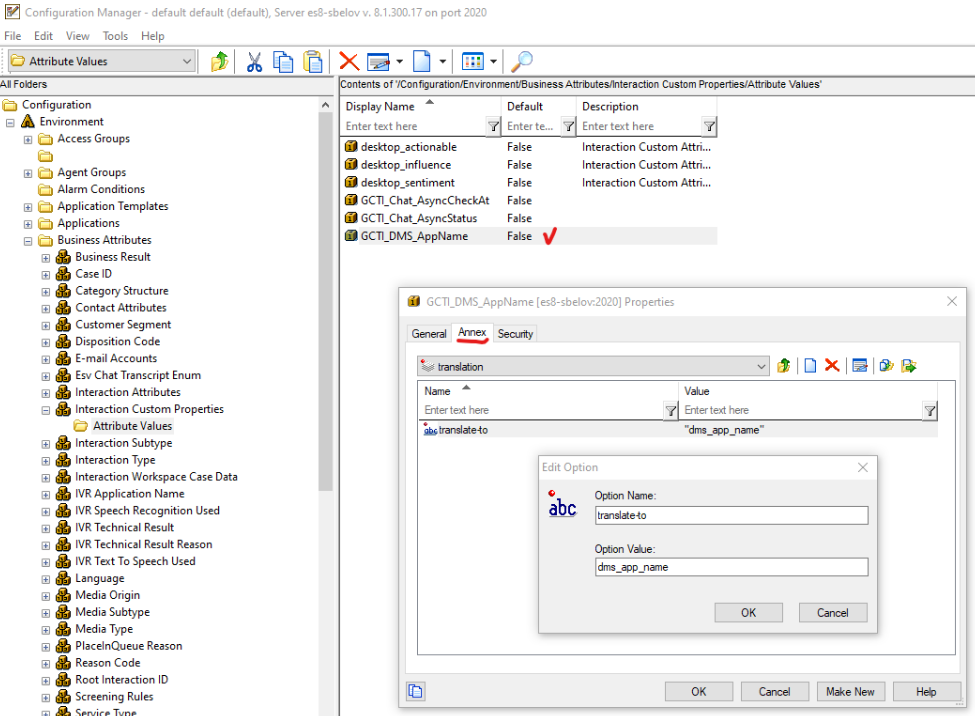Click the folder Up One Level icon

pyautogui.click(x=220, y=62)
